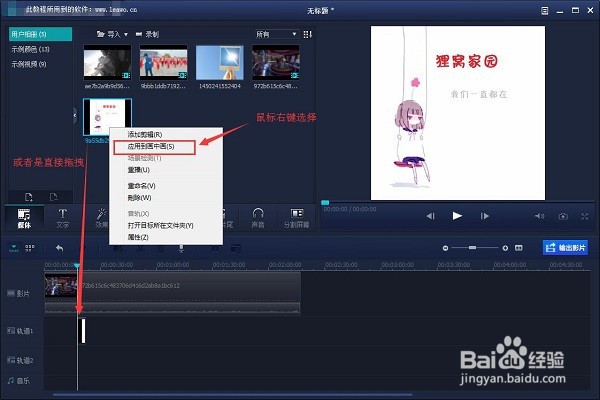Select 示例颜色 (13) category
The image size is (600, 400).
30,49
